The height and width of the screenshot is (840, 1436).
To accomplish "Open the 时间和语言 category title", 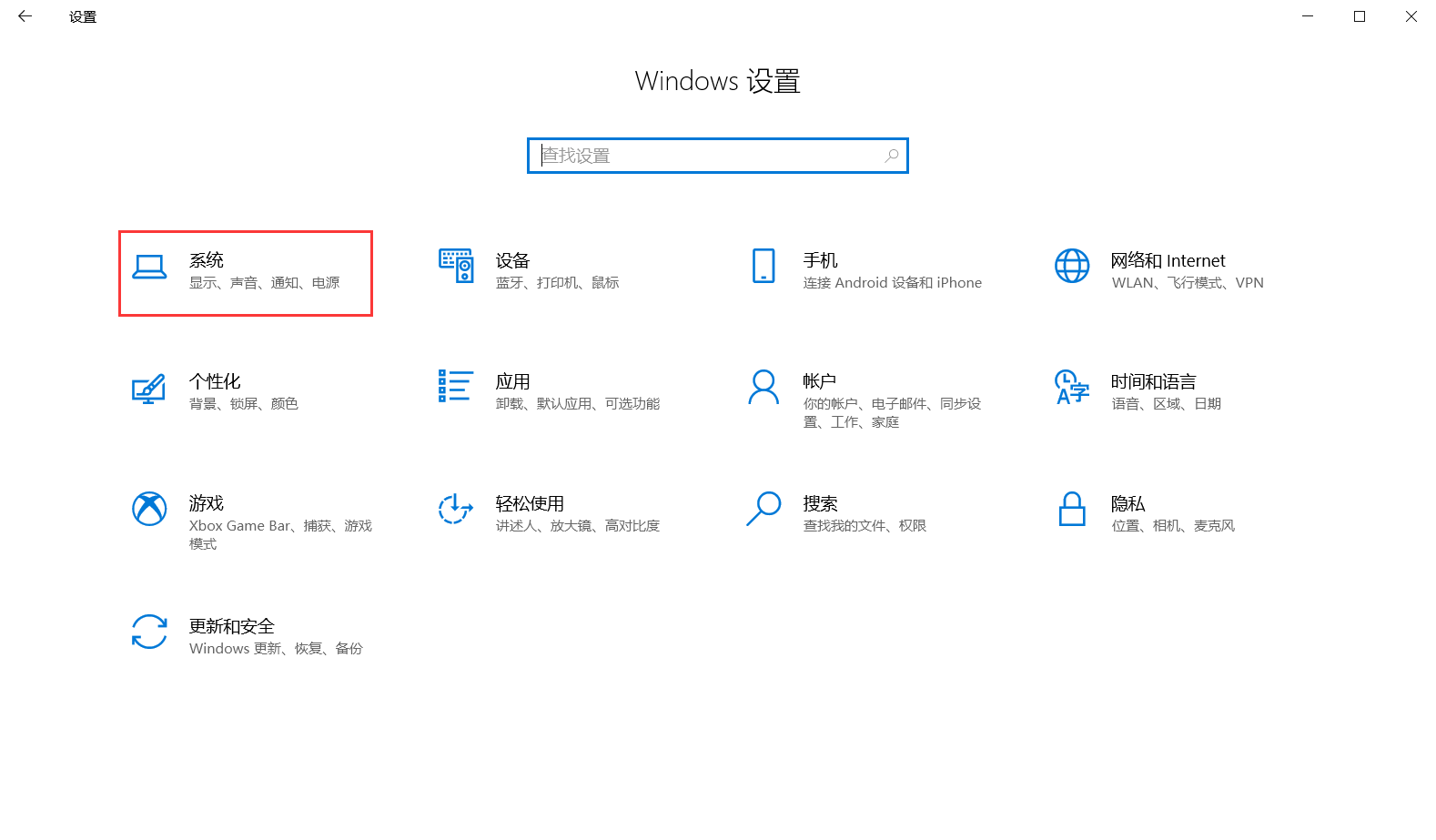I will pyautogui.click(x=1154, y=381).
